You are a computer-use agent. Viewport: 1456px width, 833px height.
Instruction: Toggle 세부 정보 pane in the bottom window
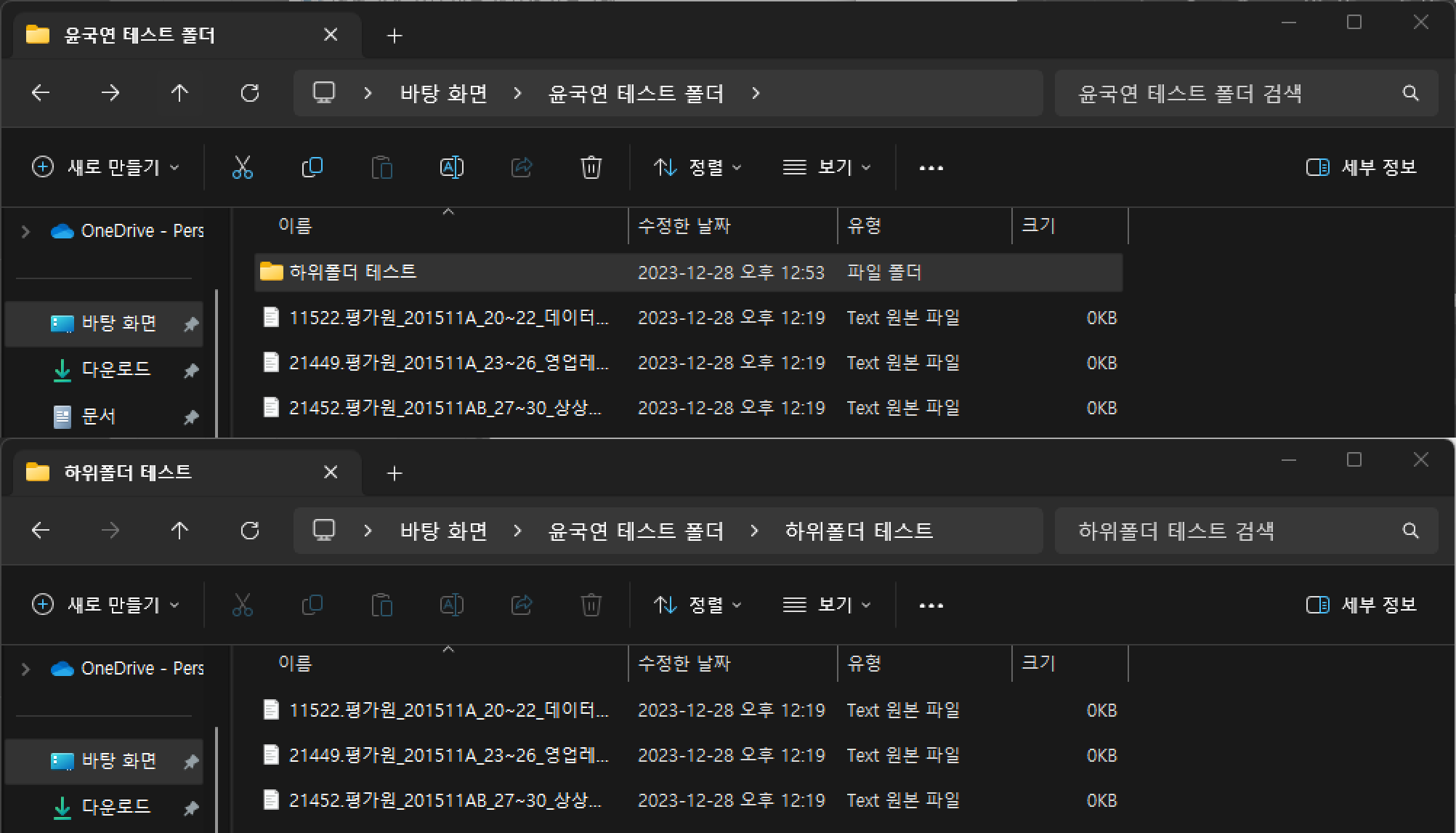[x=1361, y=605]
